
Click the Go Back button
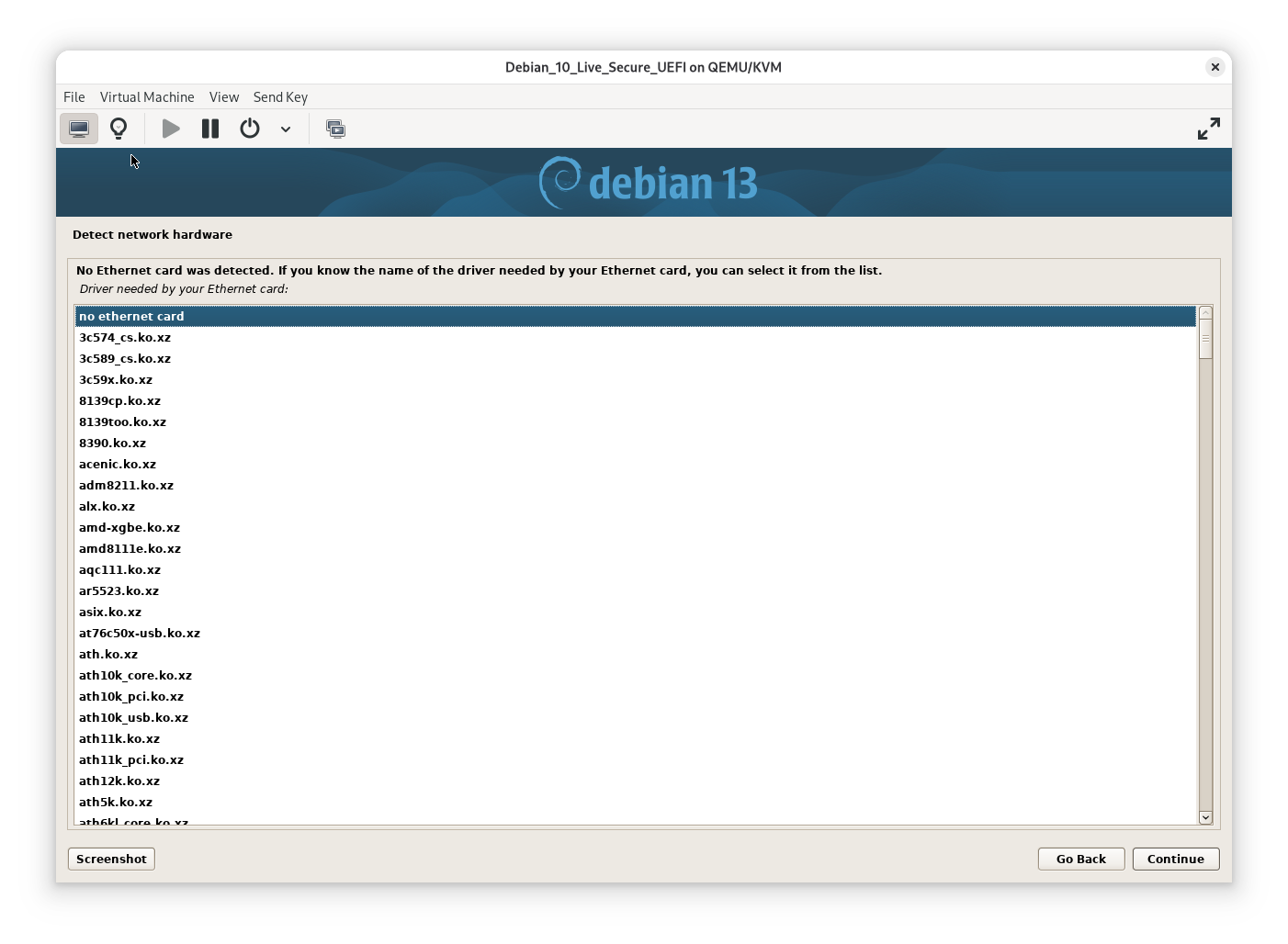(x=1081, y=859)
